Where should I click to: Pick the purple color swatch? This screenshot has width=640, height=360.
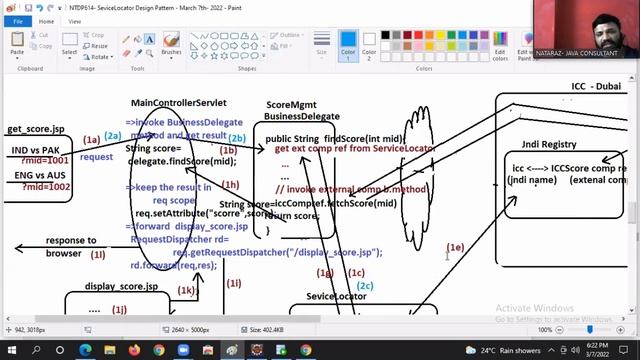(484, 35)
